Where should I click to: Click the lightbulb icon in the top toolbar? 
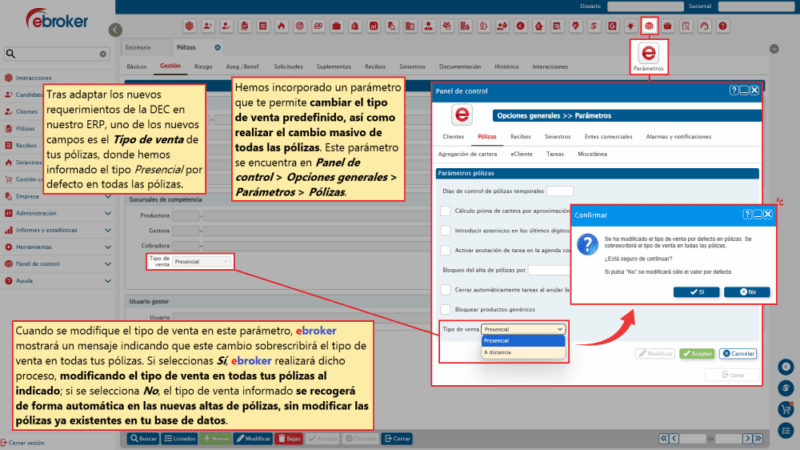click(x=631, y=26)
